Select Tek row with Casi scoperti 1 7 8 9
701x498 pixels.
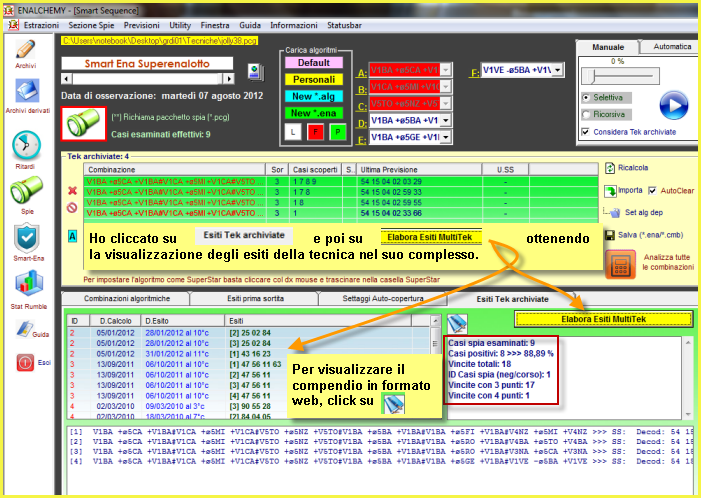pos(341,181)
